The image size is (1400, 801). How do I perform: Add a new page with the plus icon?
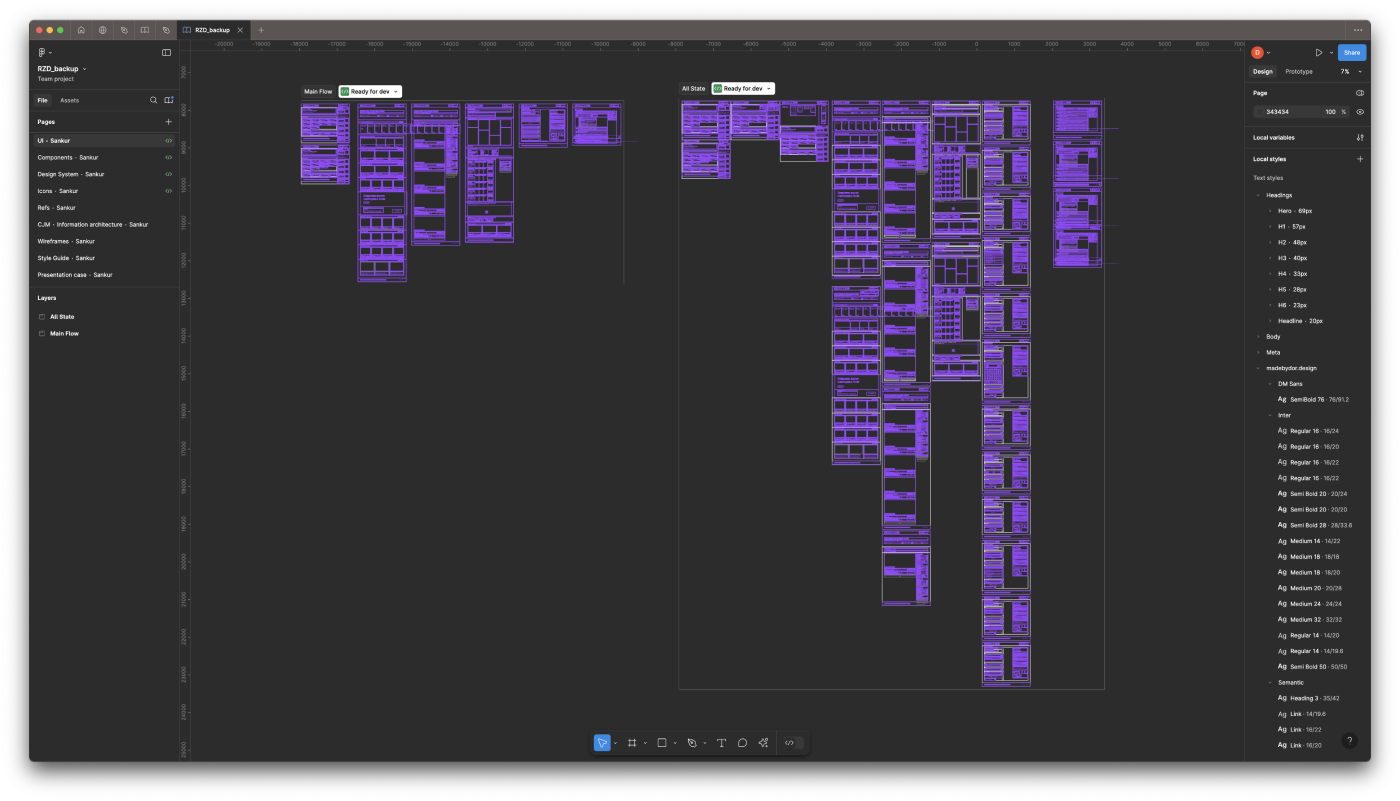coord(168,121)
